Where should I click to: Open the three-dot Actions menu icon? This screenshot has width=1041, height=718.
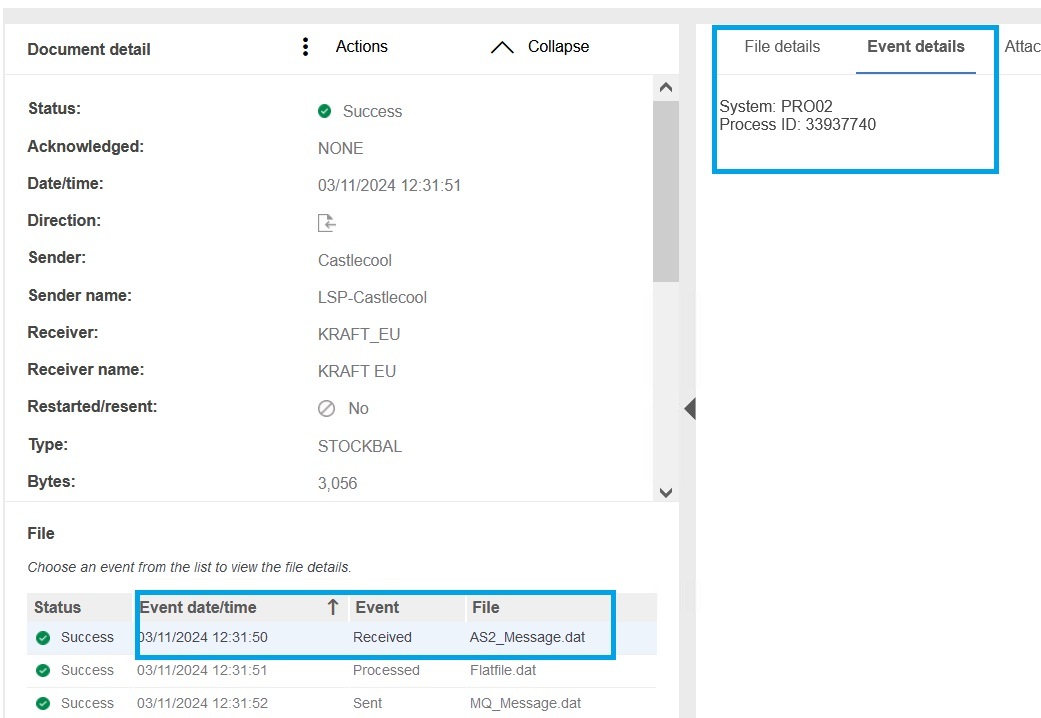click(x=305, y=47)
